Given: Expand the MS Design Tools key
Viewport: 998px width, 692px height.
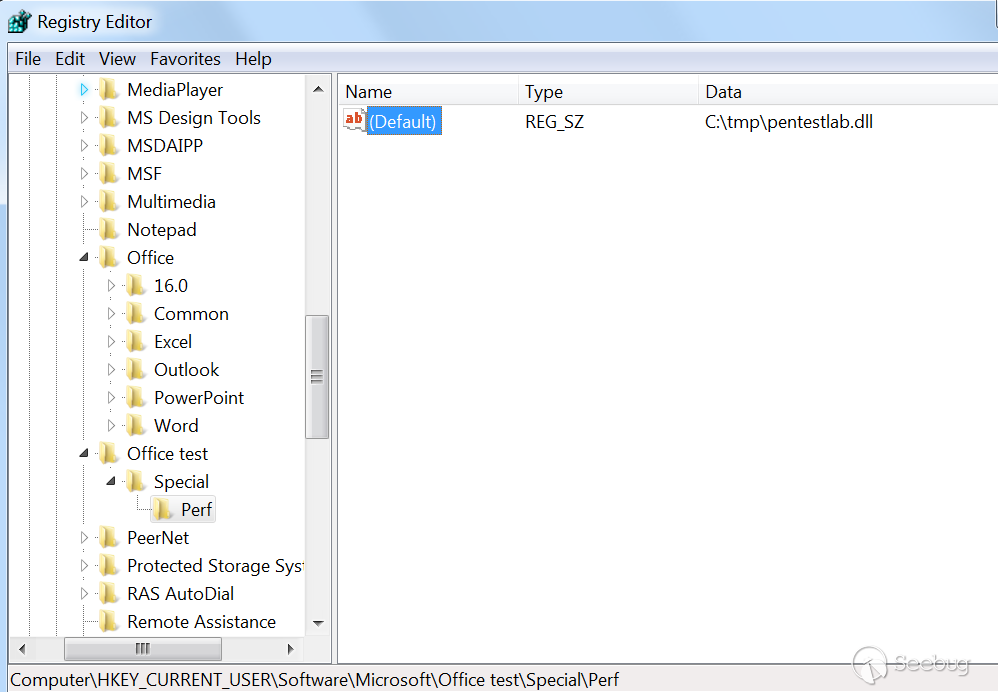Looking at the screenshot, I should click(x=84, y=118).
